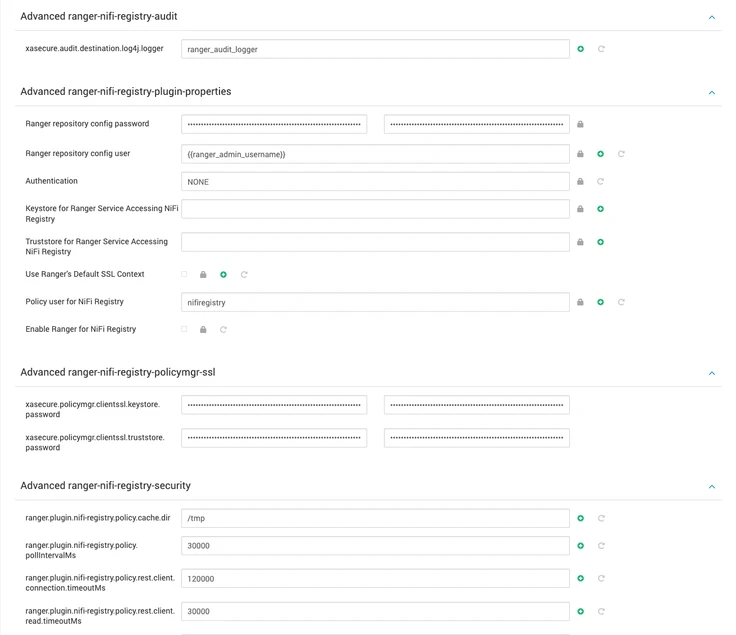This screenshot has width=736, height=635.
Task: Click the Authentication input field showing NONE
Action: (375, 182)
